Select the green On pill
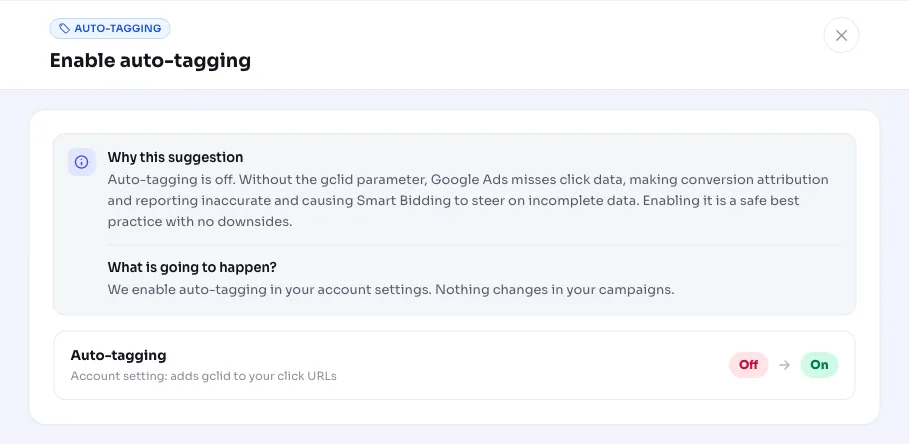This screenshot has width=909, height=444. pyautogui.click(x=819, y=365)
